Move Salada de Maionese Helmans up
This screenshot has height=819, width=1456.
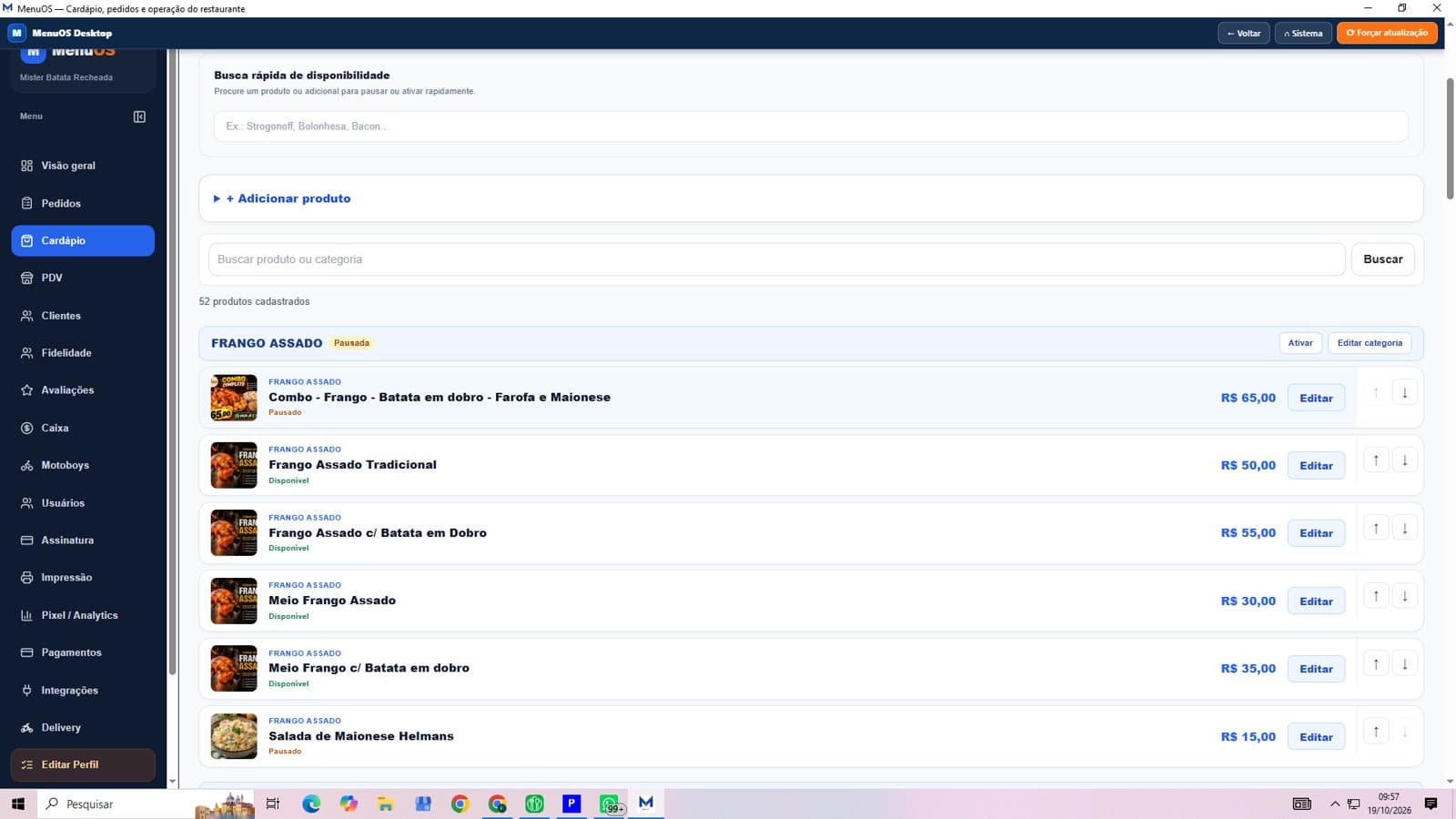(x=1376, y=732)
